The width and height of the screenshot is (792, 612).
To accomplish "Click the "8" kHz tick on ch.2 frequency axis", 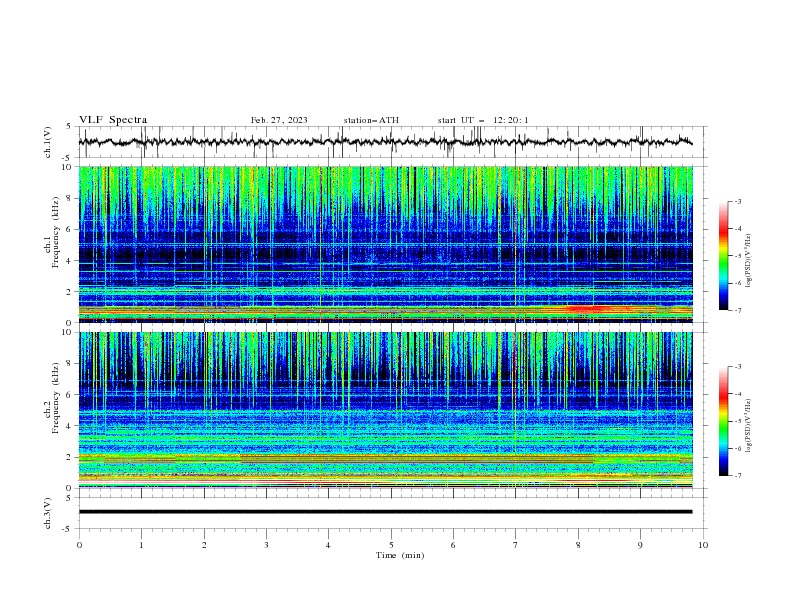I will (x=71, y=364).
